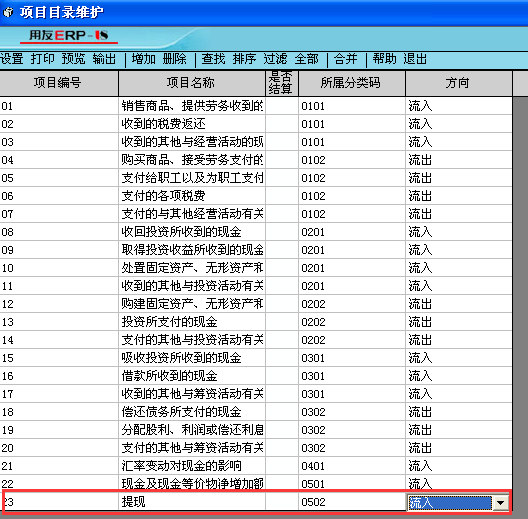The width and height of the screenshot is (528, 519).
Task: Click the 合并 toolbar command
Action: point(345,59)
